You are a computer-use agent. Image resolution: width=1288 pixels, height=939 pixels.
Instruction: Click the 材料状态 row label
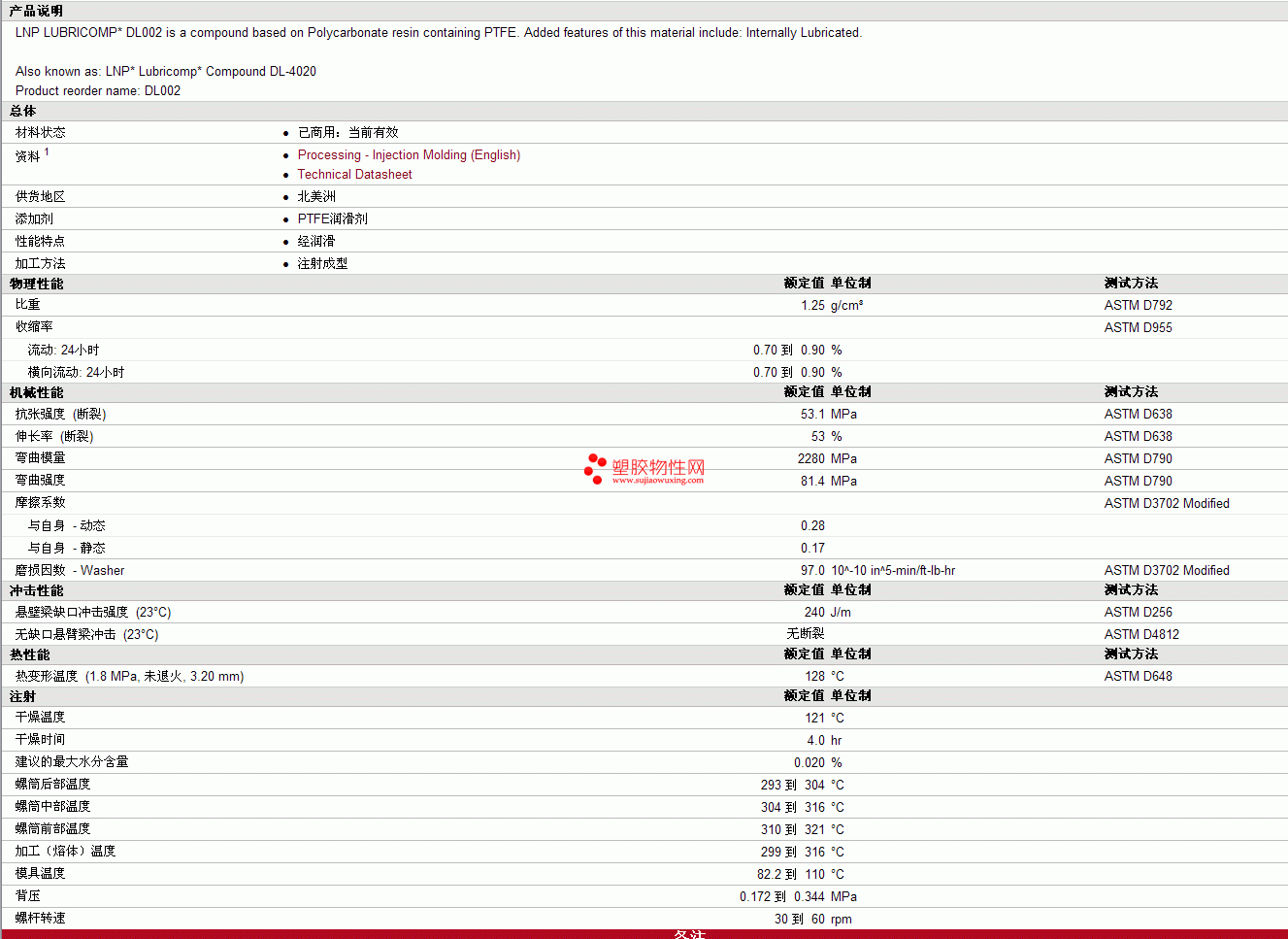(40, 133)
